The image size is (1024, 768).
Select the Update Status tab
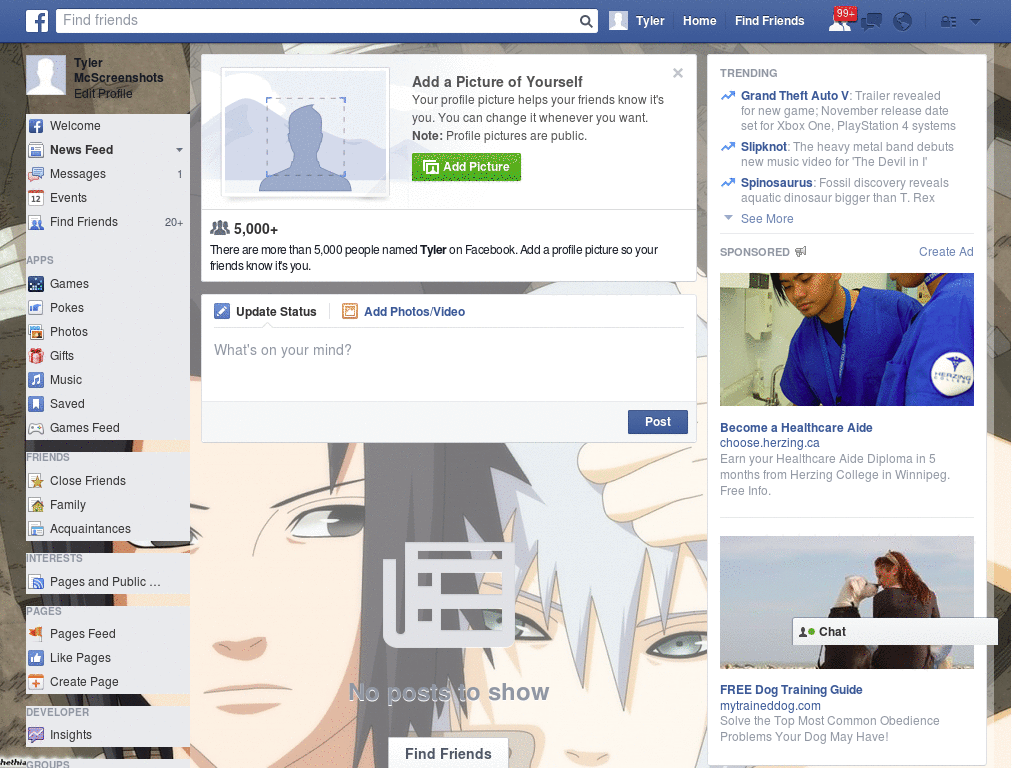pos(266,312)
